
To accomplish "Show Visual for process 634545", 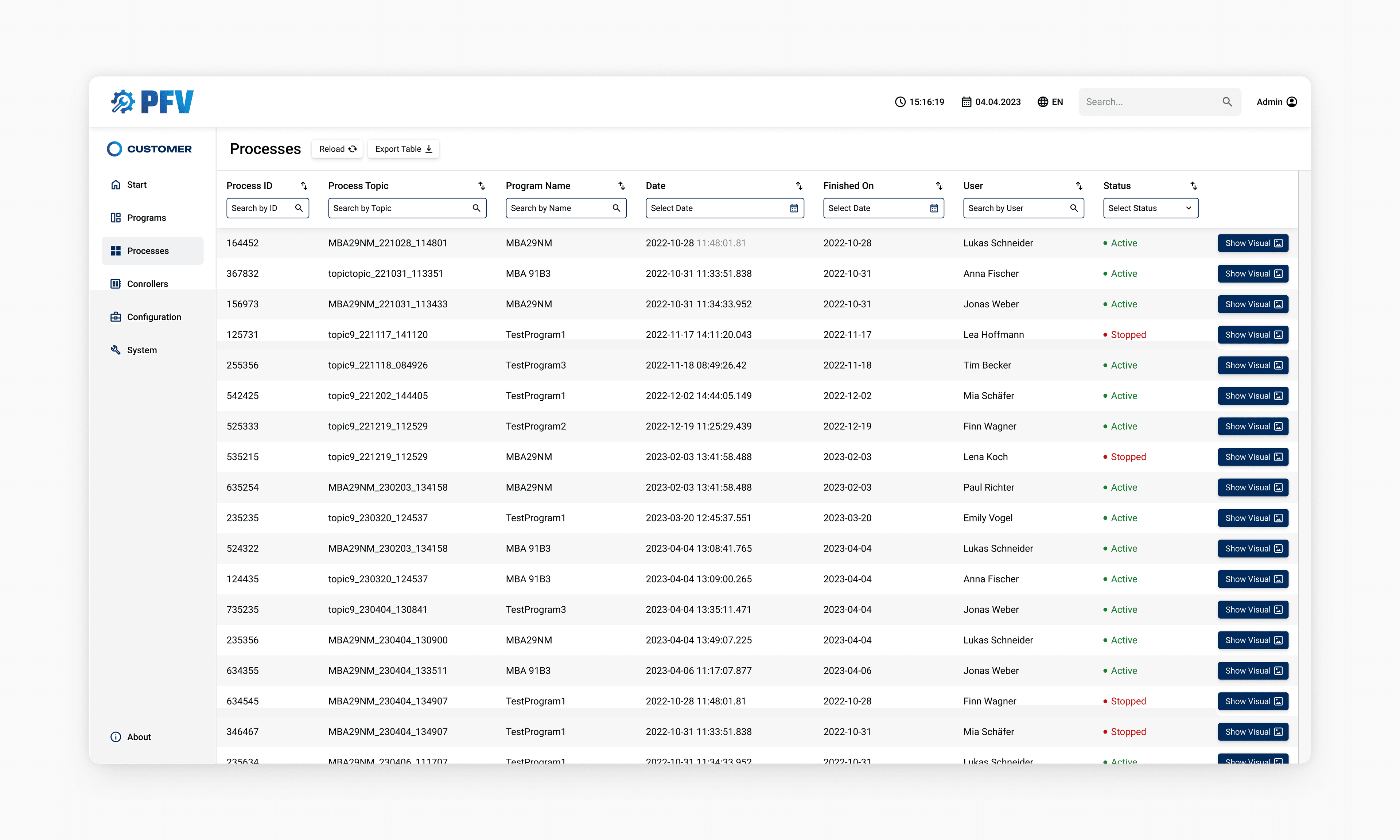I will click(x=1253, y=701).
